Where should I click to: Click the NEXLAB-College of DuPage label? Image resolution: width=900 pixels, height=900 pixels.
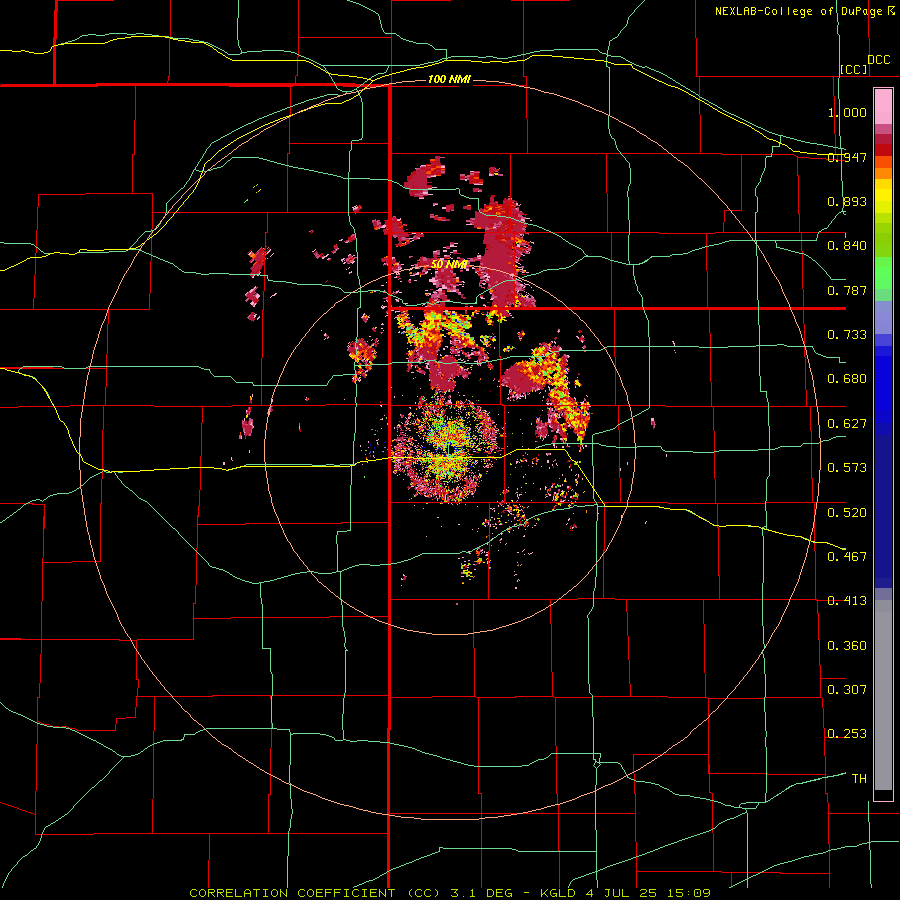coord(798,11)
